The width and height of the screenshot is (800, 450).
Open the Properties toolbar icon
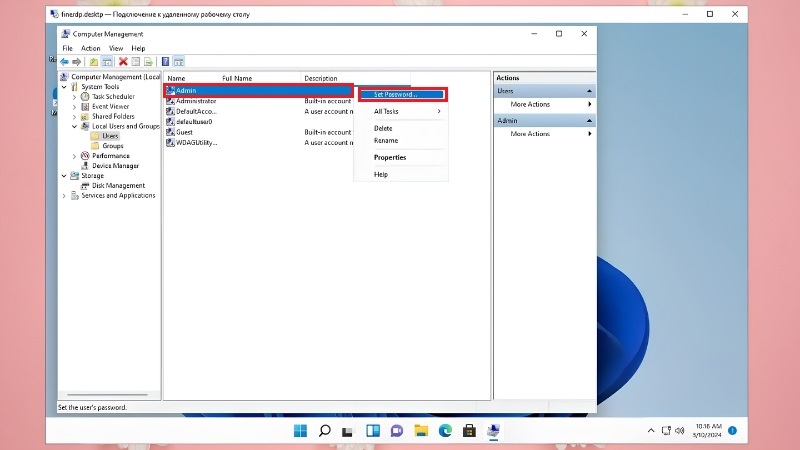[x=136, y=62]
